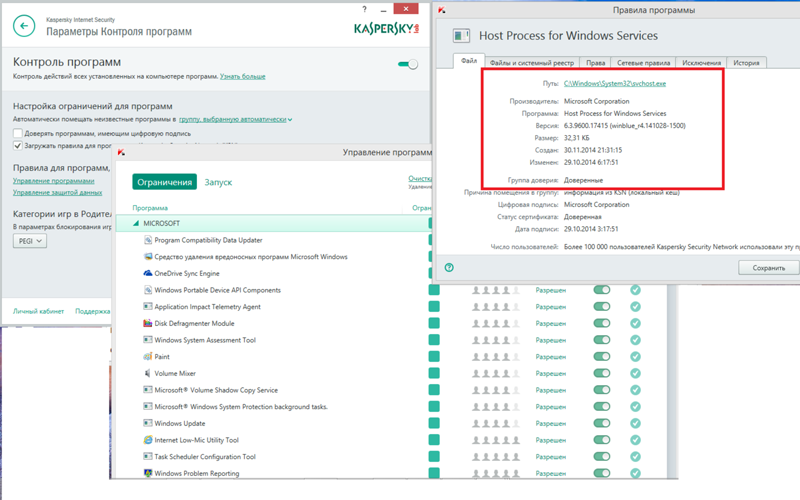The image size is (800, 500).
Task: Open the Права tab
Action: click(595, 62)
